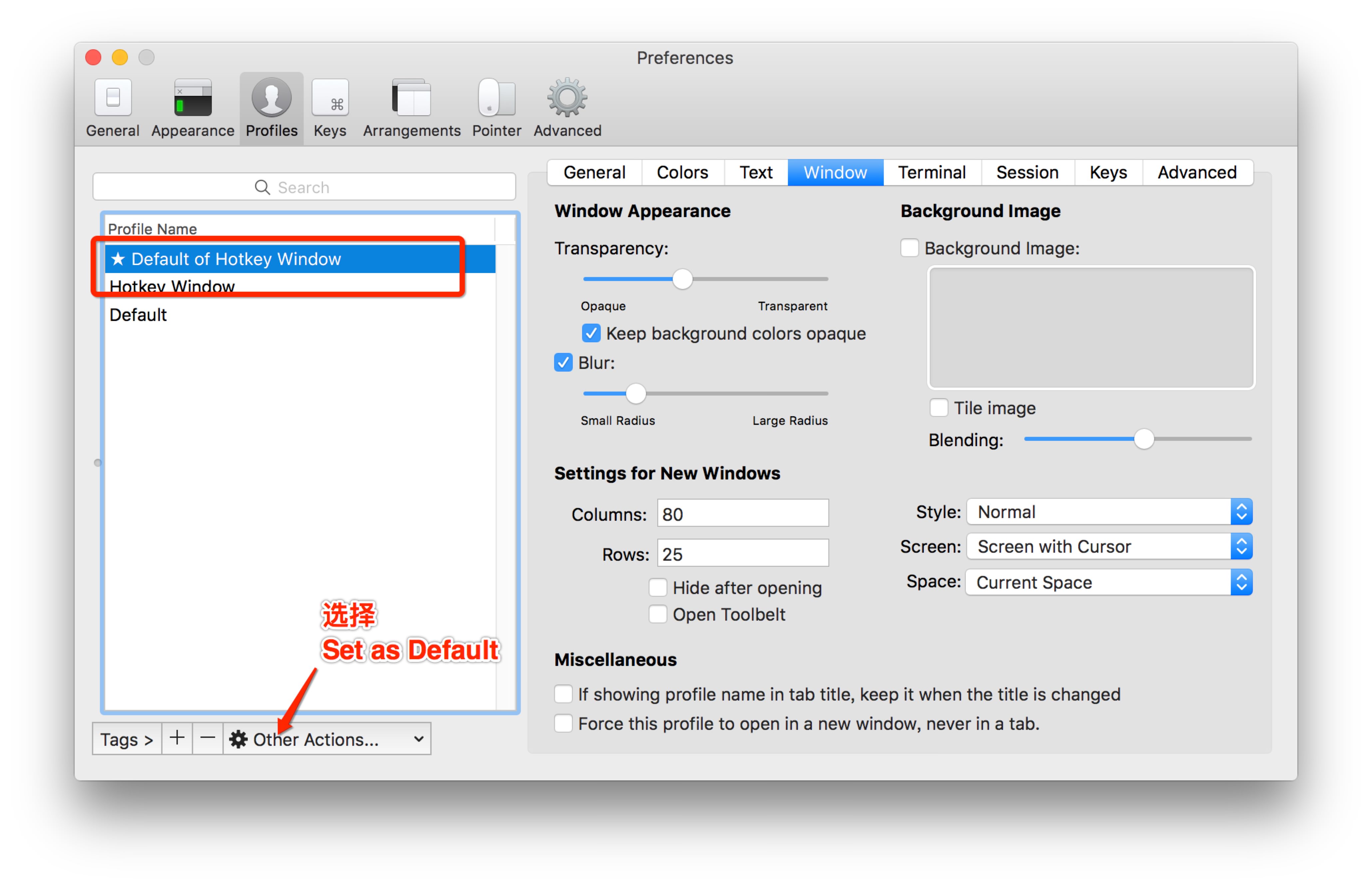The width and height of the screenshot is (1372, 887).
Task: Open the Advanced gear preferences icon
Action: (x=567, y=108)
